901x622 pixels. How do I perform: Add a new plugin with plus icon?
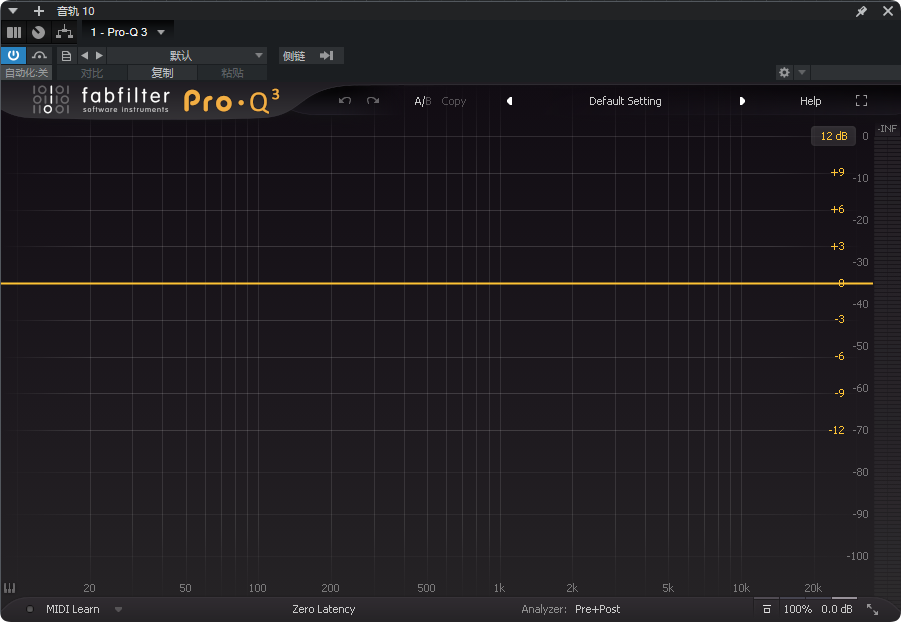pyautogui.click(x=38, y=11)
